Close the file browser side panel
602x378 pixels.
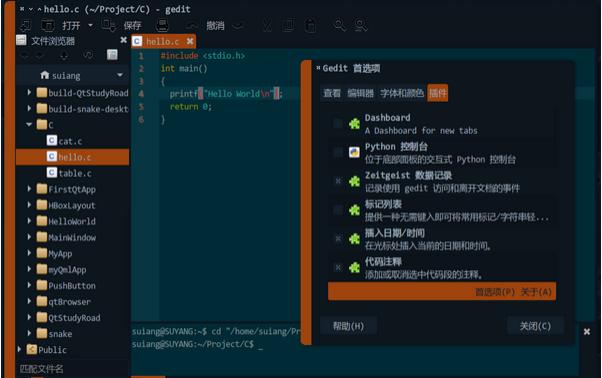(x=123, y=40)
